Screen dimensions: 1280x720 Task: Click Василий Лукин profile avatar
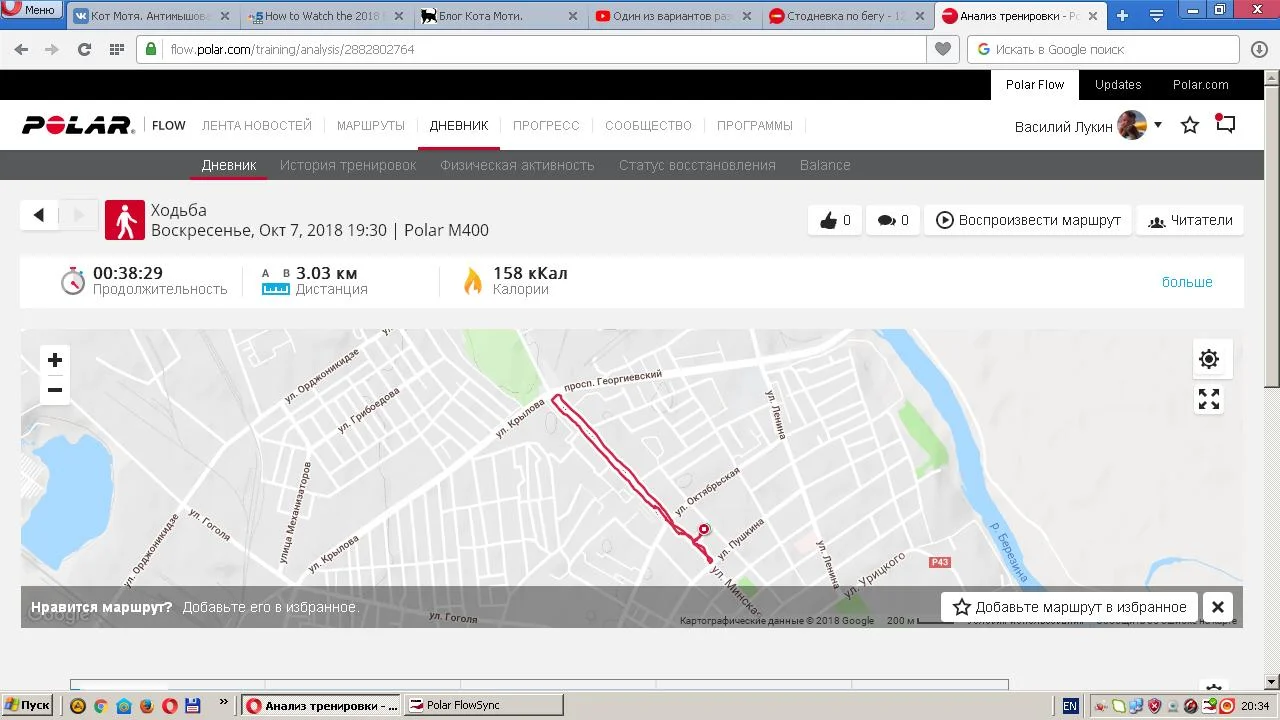[x=1132, y=125]
